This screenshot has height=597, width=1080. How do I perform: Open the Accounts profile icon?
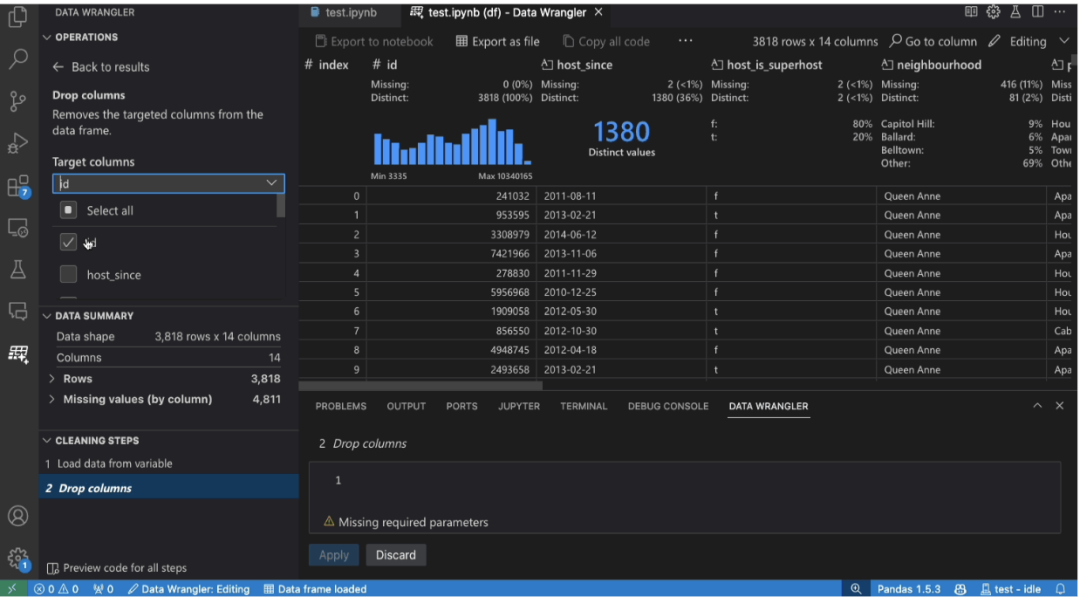click(18, 516)
